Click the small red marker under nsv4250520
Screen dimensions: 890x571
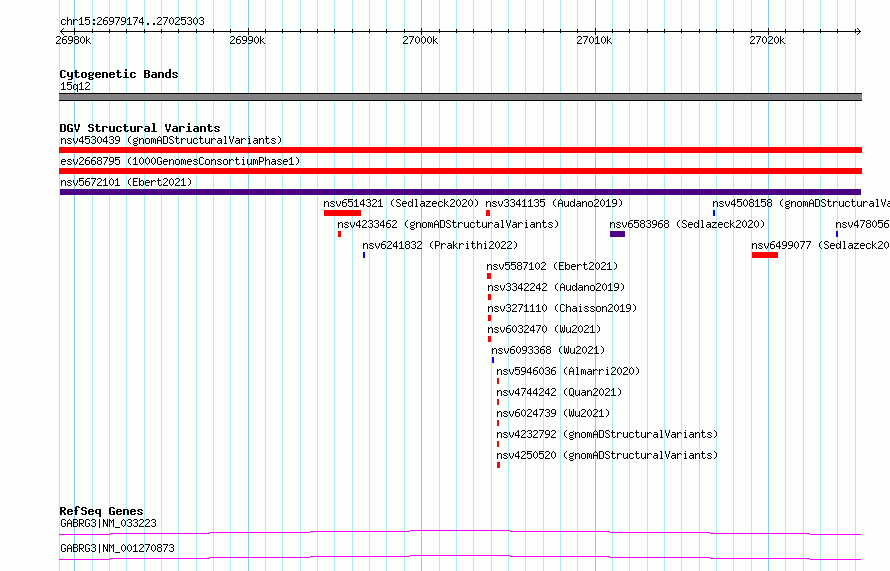pos(498,465)
